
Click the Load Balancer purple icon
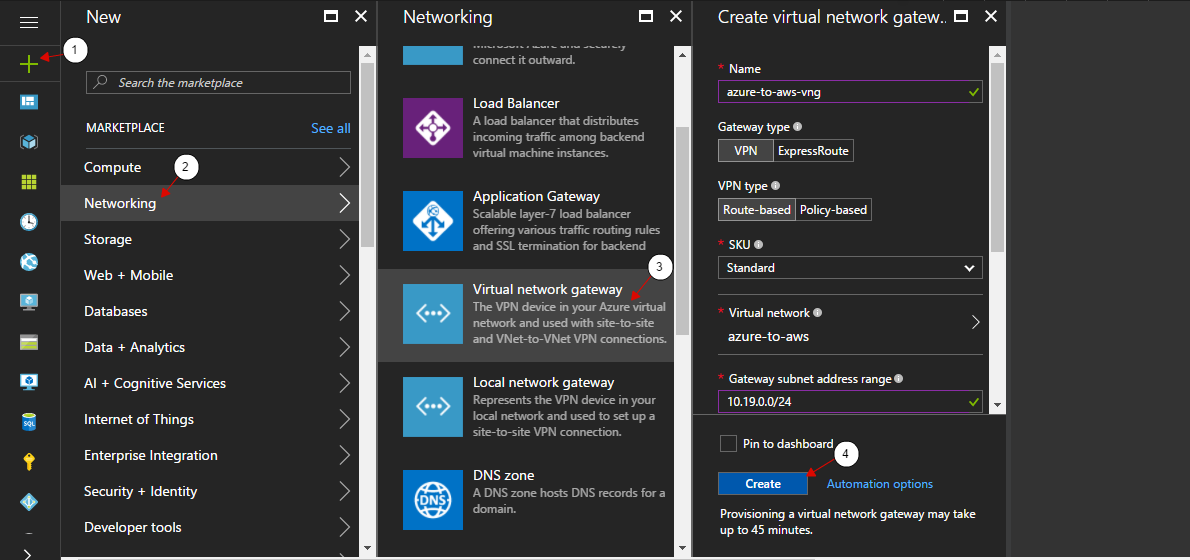[x=433, y=127]
